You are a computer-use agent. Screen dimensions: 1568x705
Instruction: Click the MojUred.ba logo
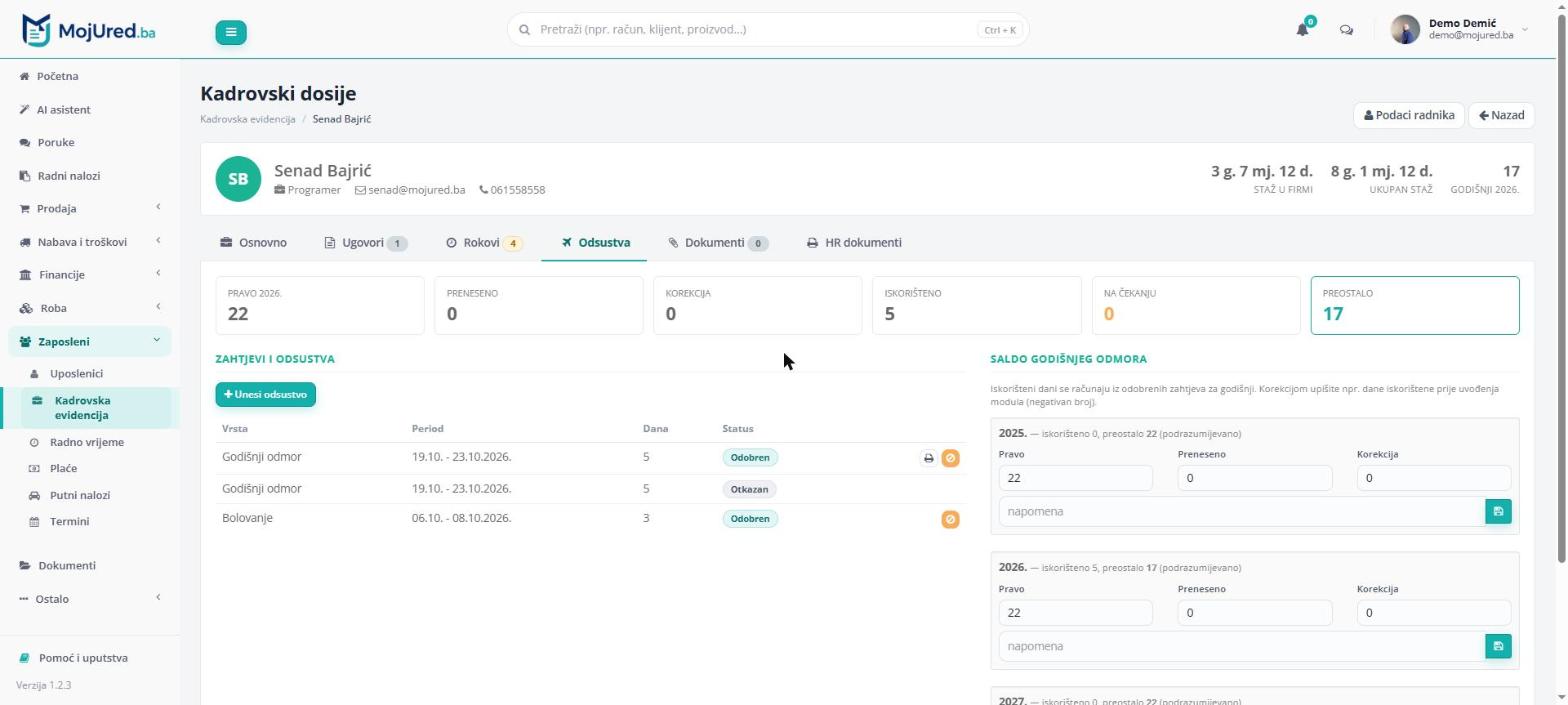[x=88, y=30]
